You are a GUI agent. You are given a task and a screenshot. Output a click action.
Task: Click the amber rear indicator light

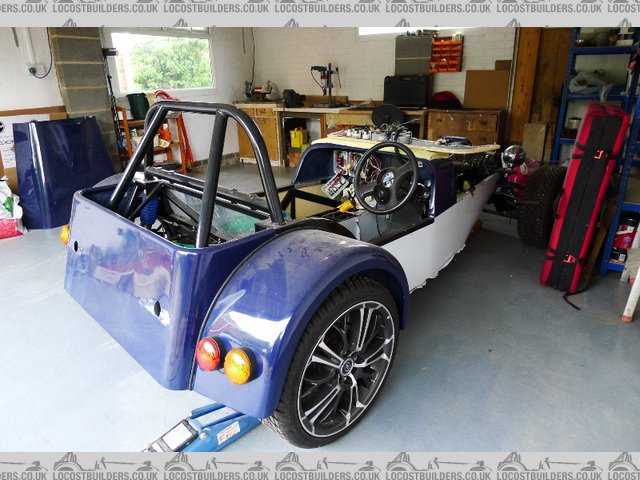coord(238,366)
